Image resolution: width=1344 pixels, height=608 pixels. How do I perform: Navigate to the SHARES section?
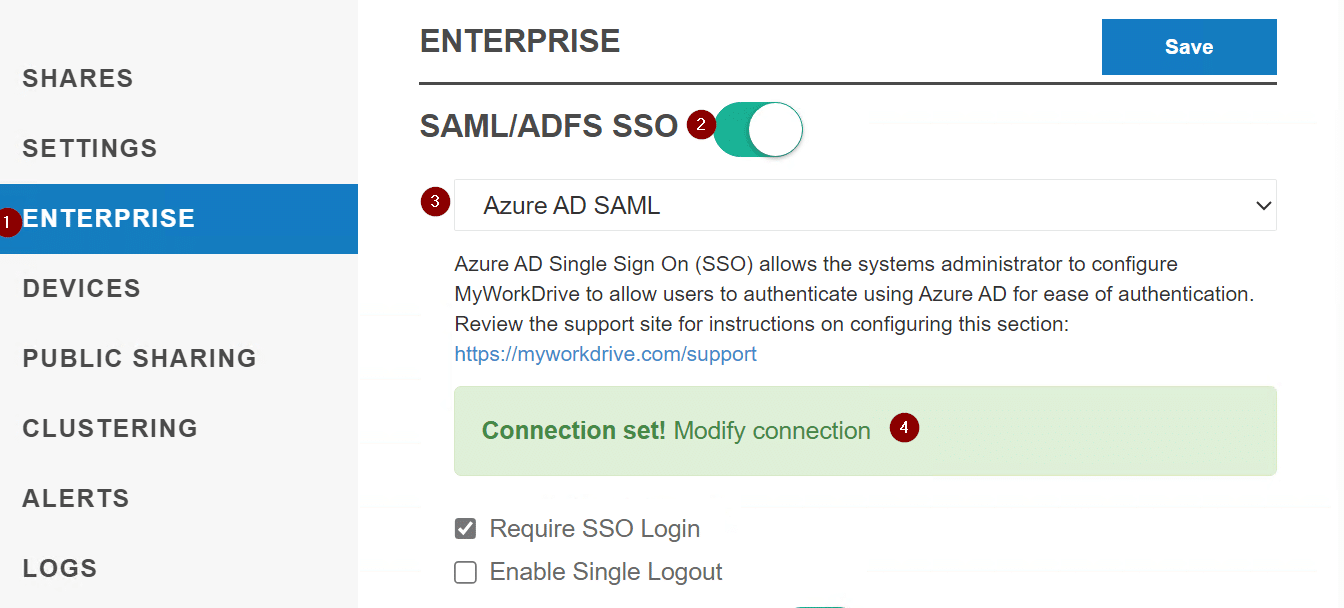pos(78,78)
